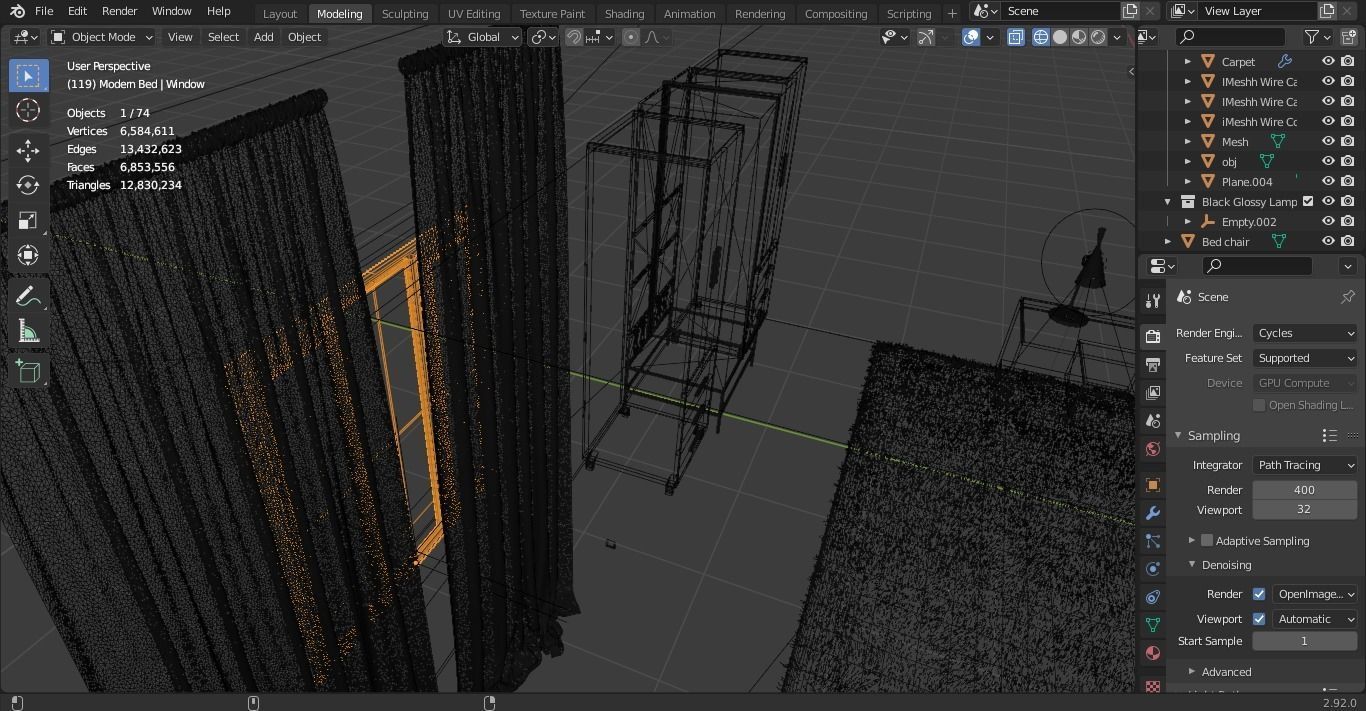This screenshot has width=1366, height=711.
Task: Switch to UV Editing workspace tab
Action: click(x=474, y=13)
